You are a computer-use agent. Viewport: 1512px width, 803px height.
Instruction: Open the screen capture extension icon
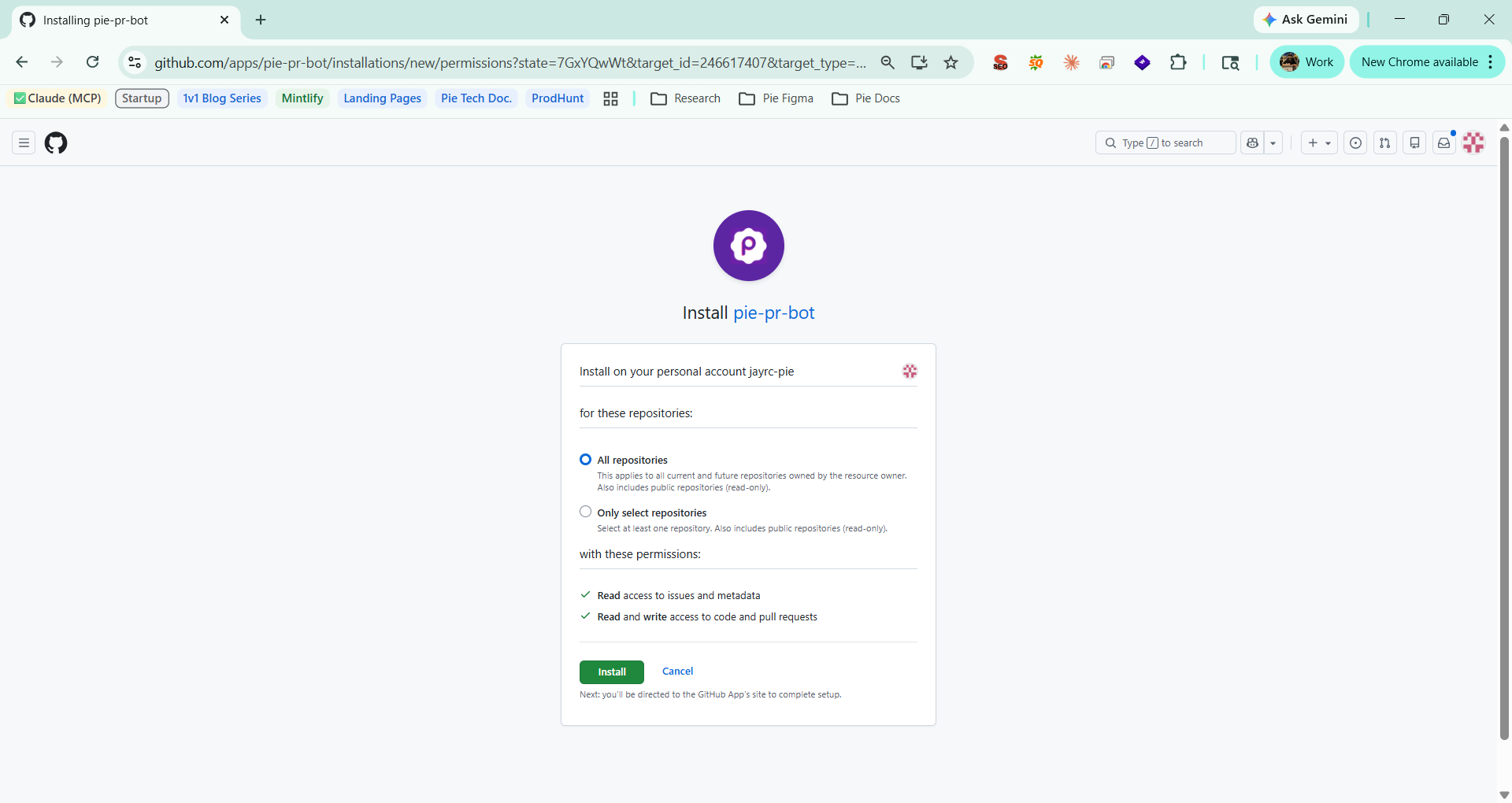(1106, 62)
